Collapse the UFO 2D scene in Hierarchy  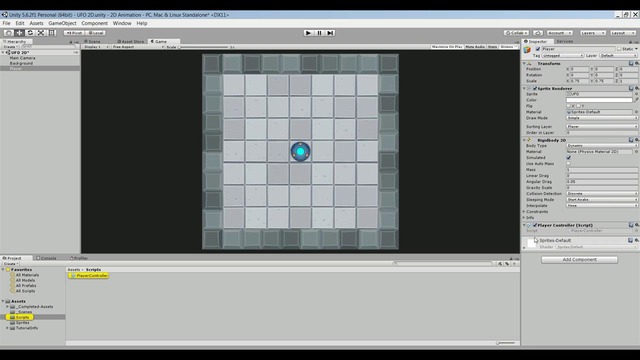3,53
